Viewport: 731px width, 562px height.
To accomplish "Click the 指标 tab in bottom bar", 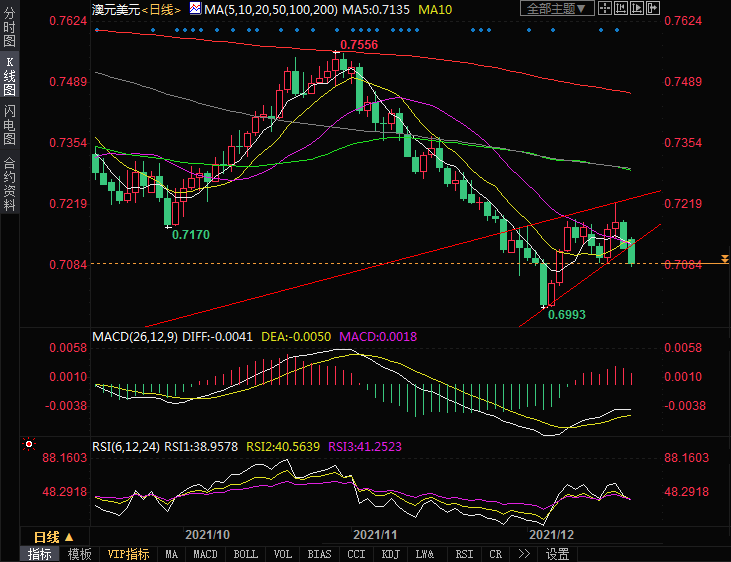I will pos(40,554).
